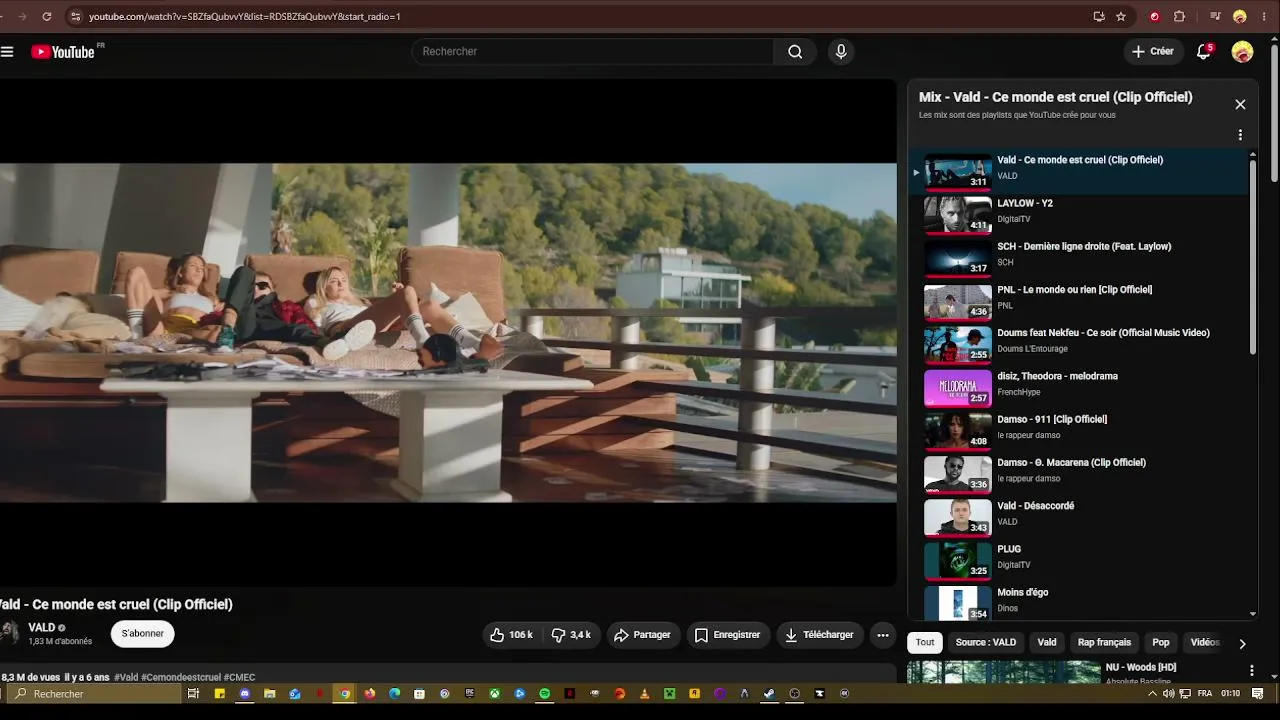
Task: Open the YouTube hamburger guide menu
Action: pos(7,52)
